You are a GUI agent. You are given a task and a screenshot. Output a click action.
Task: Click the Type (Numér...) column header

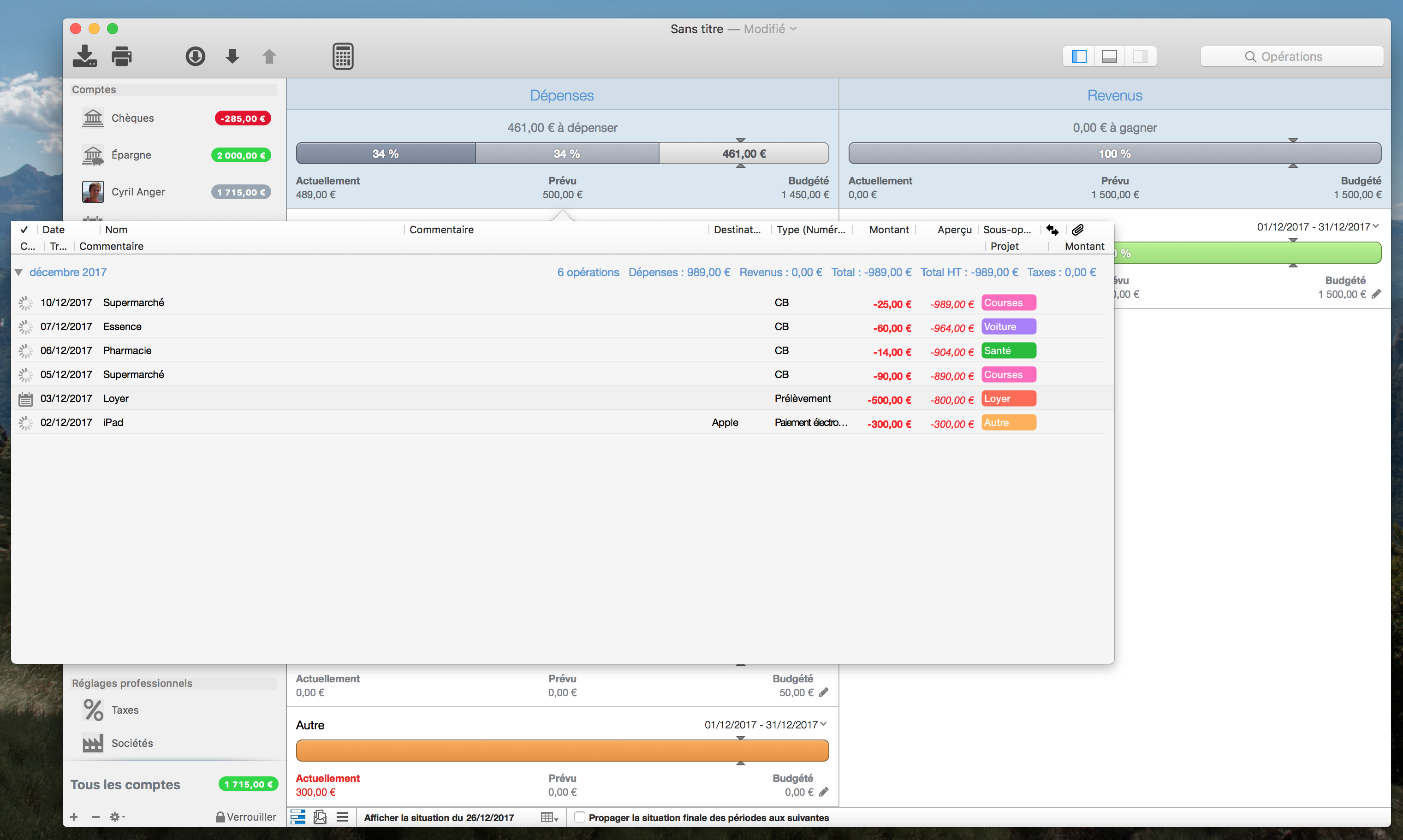pyautogui.click(x=811, y=229)
